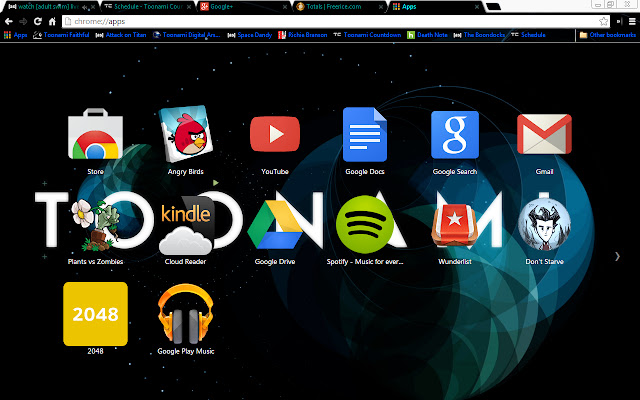Open the Gmail app

tap(544, 134)
